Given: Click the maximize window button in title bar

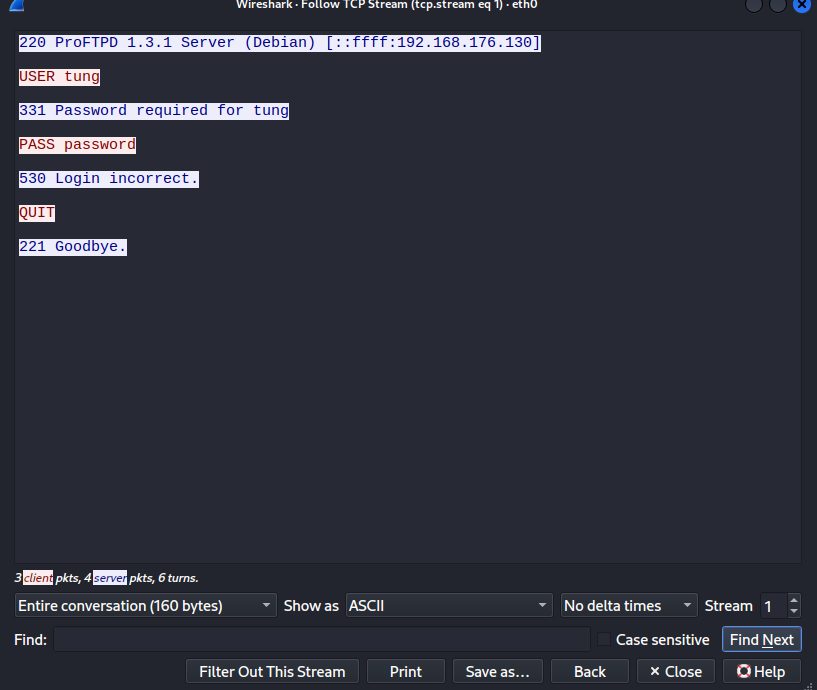Looking at the screenshot, I should click(777, 5).
